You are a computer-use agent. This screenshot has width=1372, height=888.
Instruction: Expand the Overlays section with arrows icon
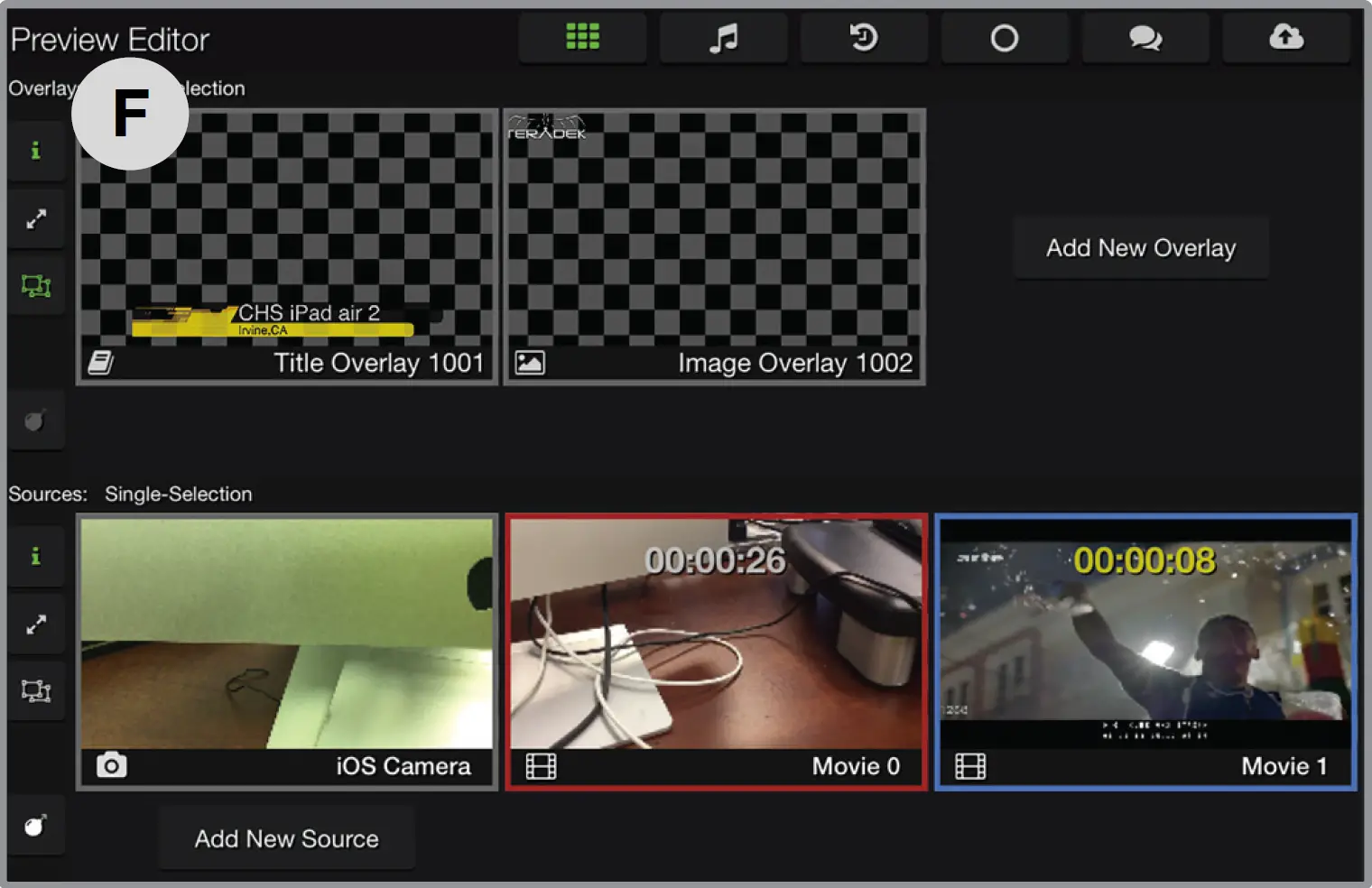click(36, 219)
